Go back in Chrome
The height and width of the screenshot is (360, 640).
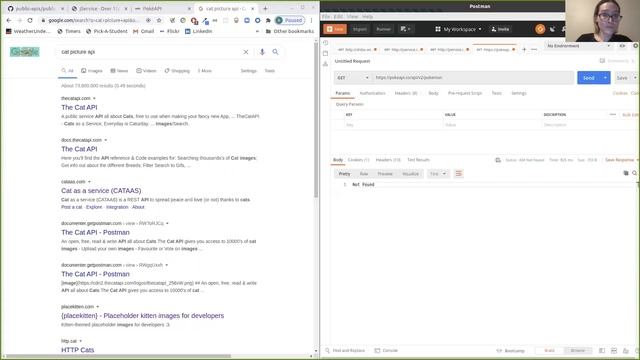tap(9, 20)
